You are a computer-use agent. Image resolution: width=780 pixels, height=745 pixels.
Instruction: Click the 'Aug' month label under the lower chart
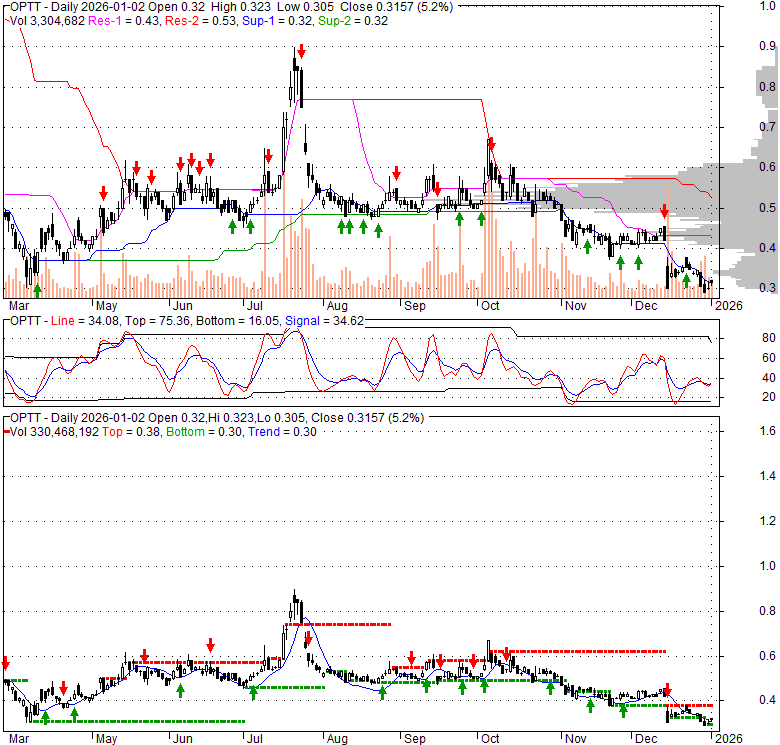pos(337,739)
